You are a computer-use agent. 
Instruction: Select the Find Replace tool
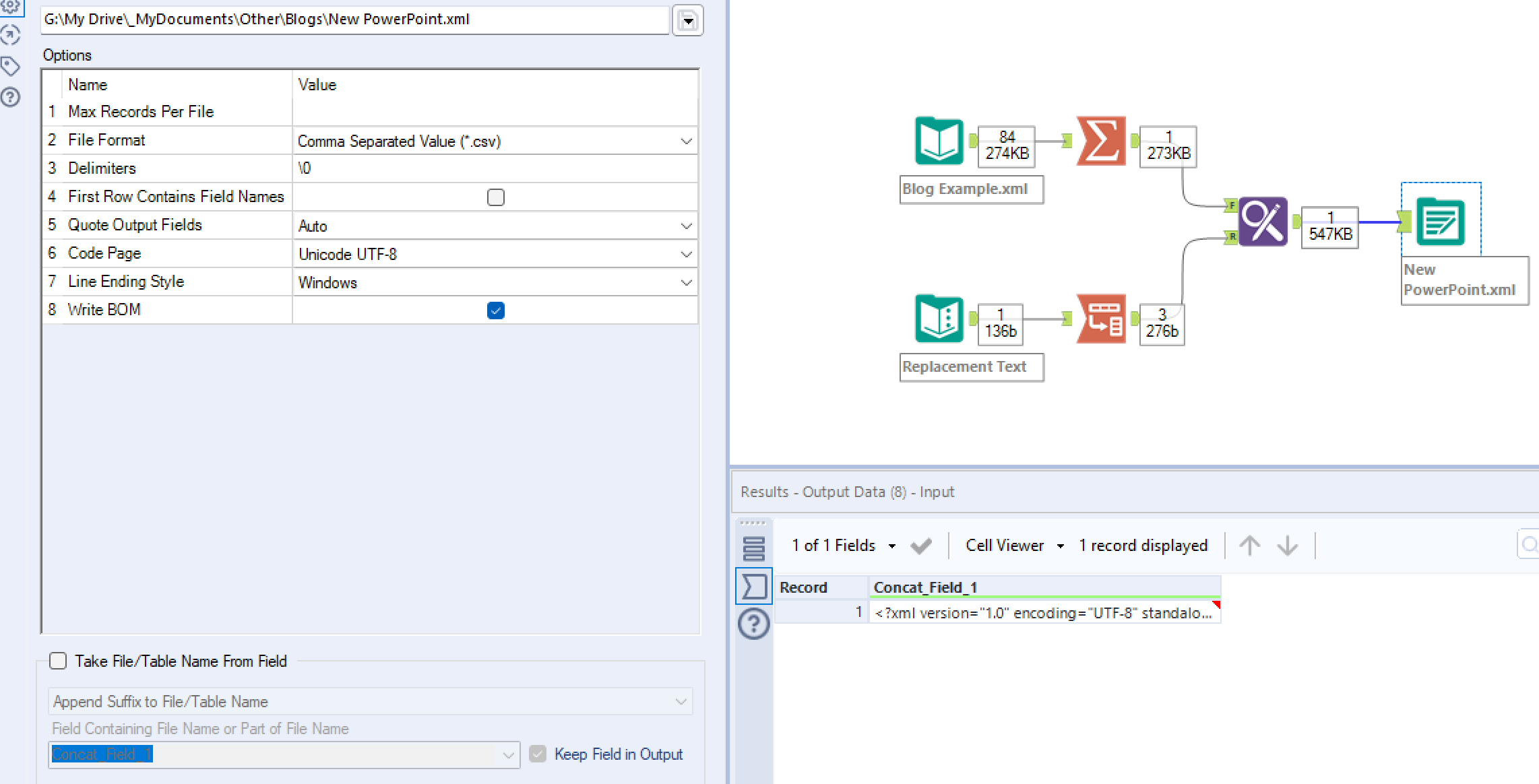tap(1262, 222)
